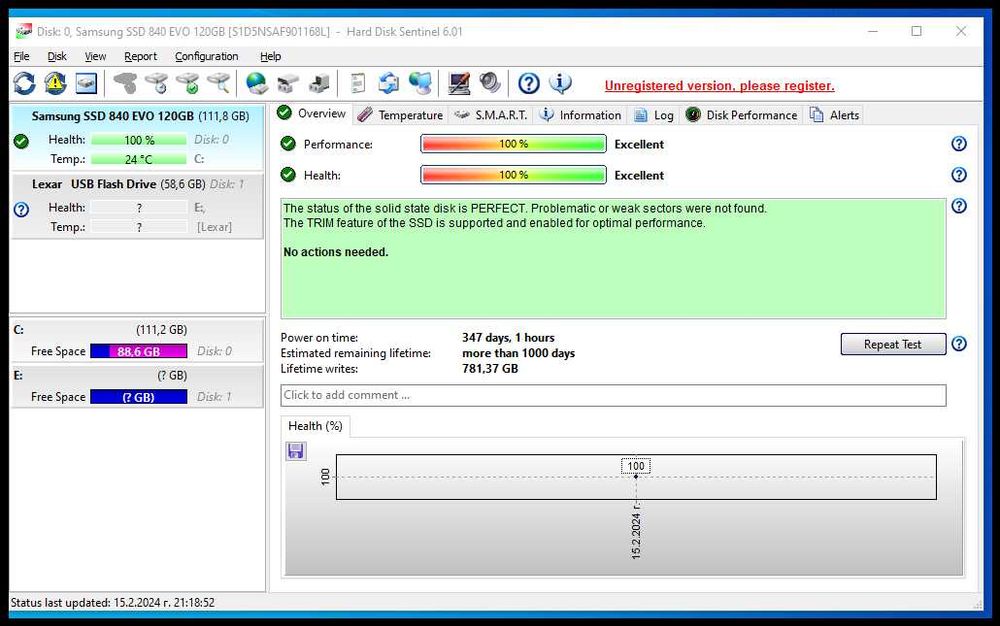Screen dimensions: 1000x626
Task: Click green check icon of Samsung SSD
Action: click(x=21, y=142)
